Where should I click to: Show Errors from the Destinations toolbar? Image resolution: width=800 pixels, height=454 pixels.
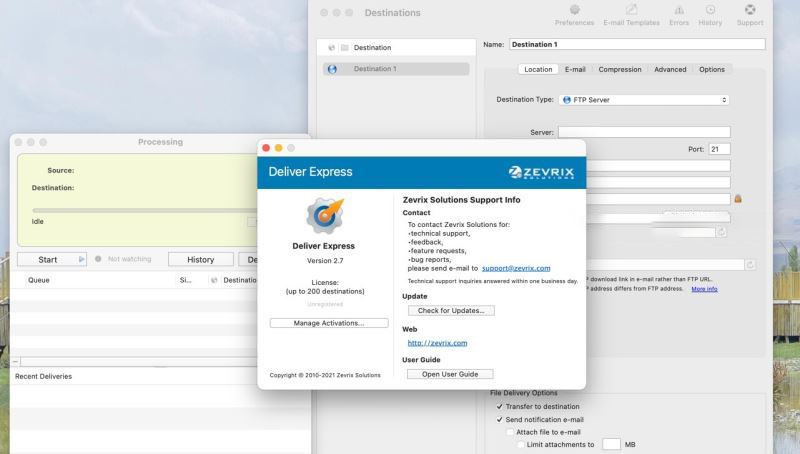click(679, 15)
